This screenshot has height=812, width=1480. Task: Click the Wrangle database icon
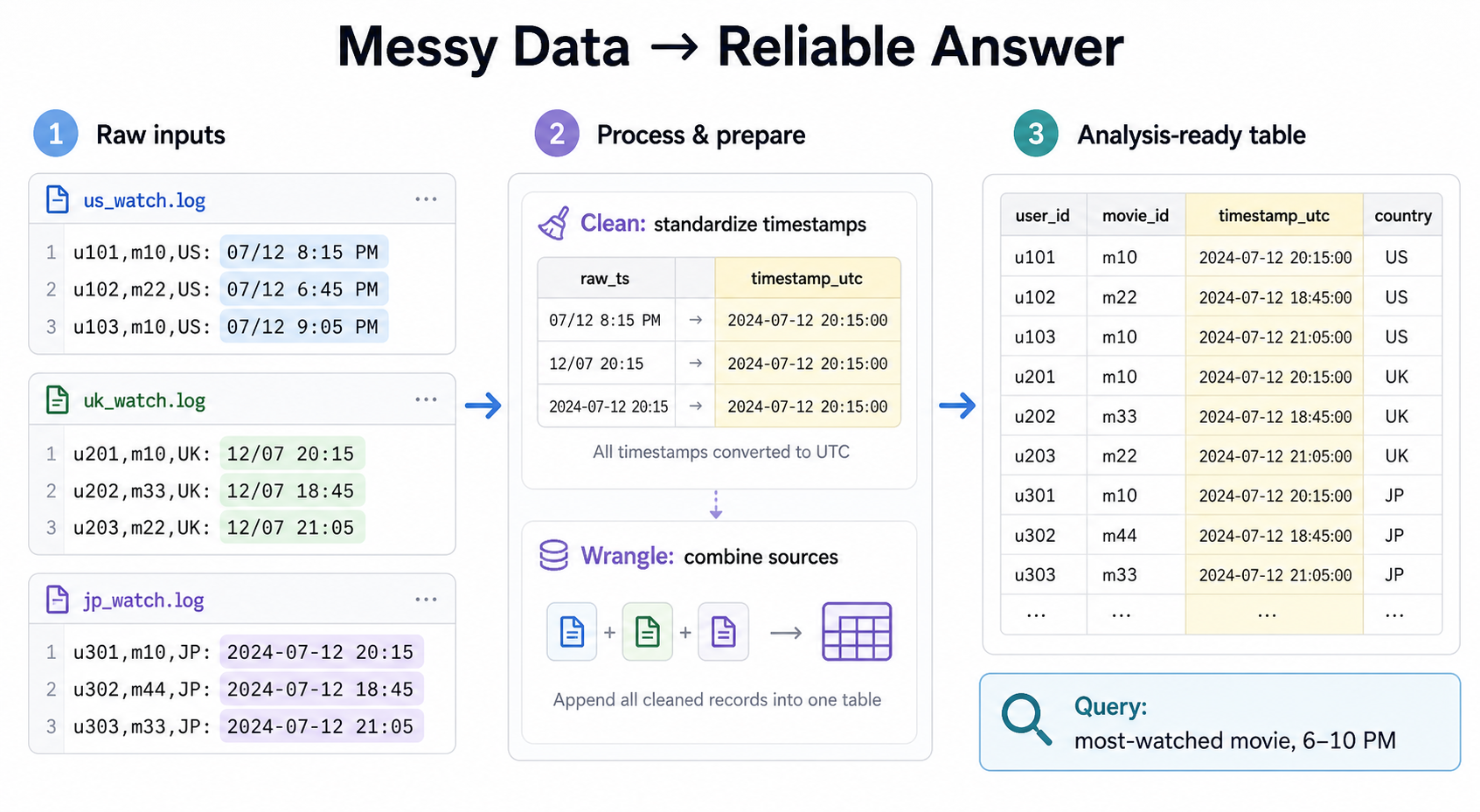point(553,555)
